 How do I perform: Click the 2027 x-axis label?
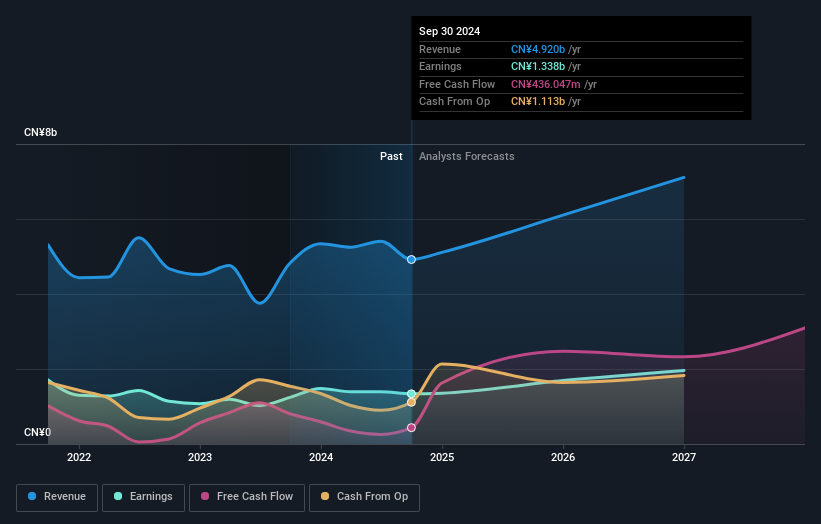684,458
